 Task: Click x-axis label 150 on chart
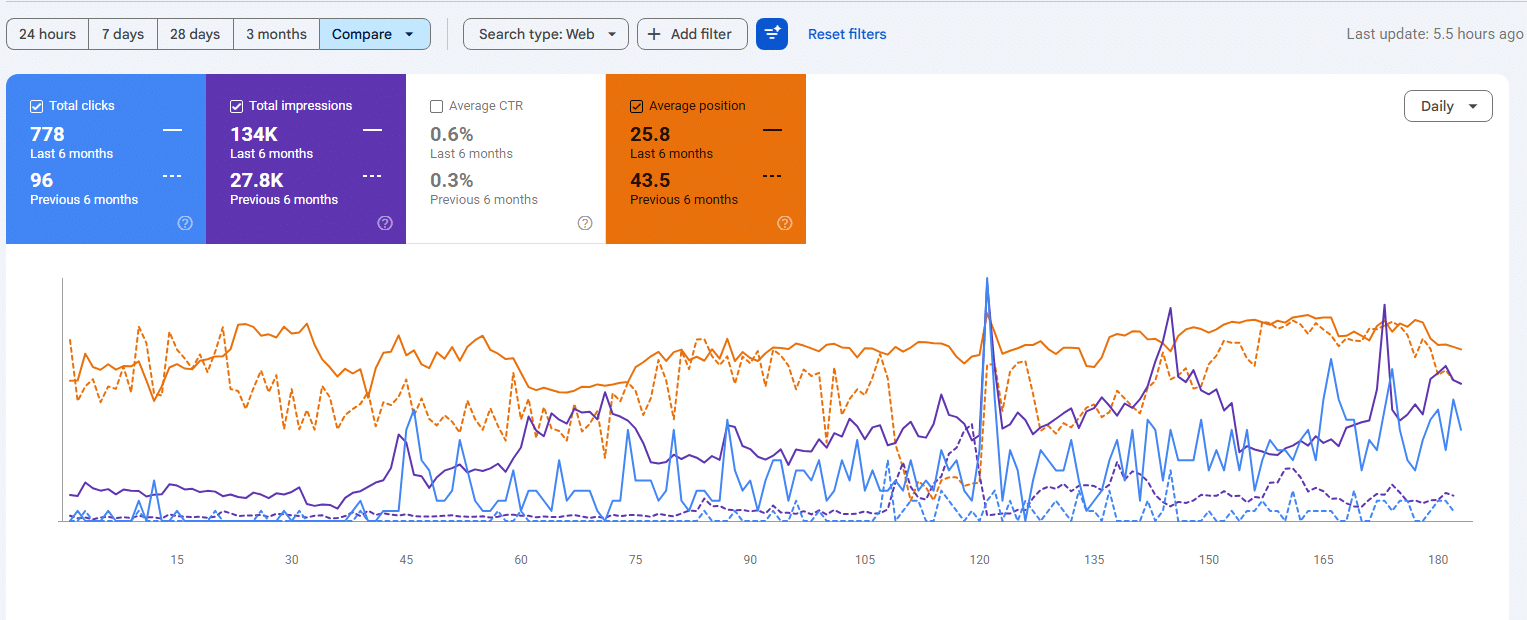pyautogui.click(x=1209, y=560)
